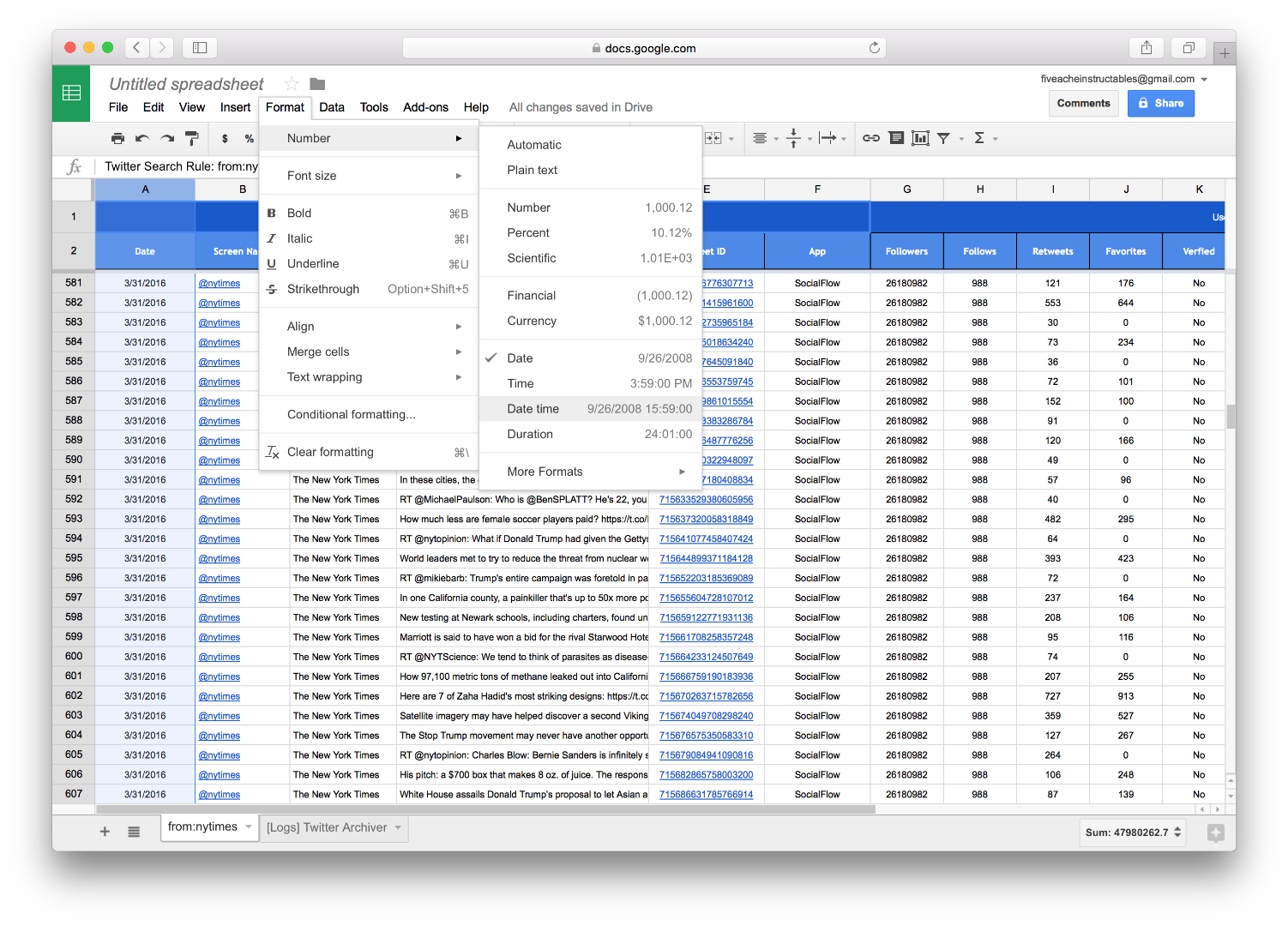Screen dimensions: 1288x926
Task: Click the Share button
Action: [1161, 103]
